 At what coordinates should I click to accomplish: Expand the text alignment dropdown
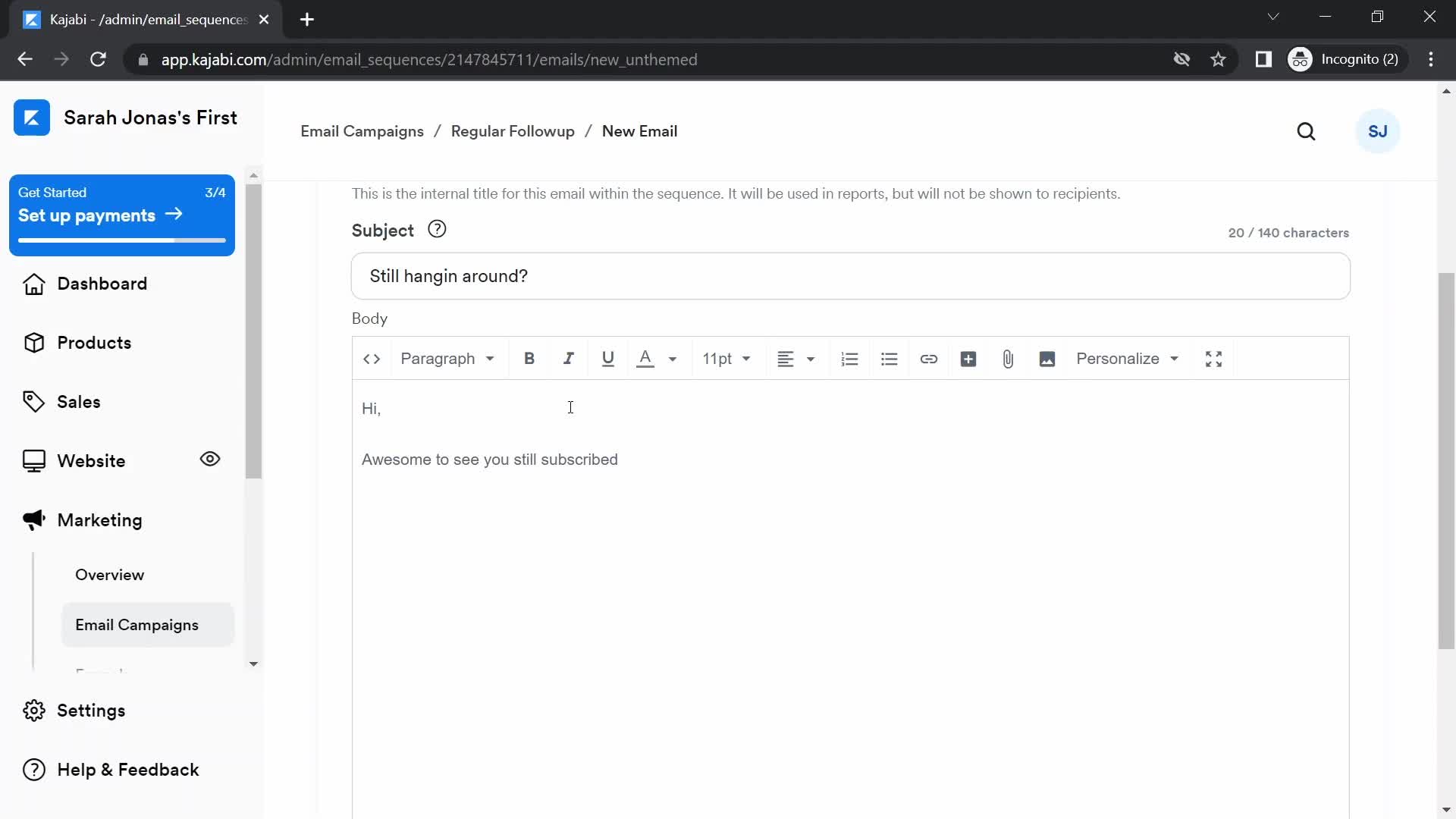(809, 358)
